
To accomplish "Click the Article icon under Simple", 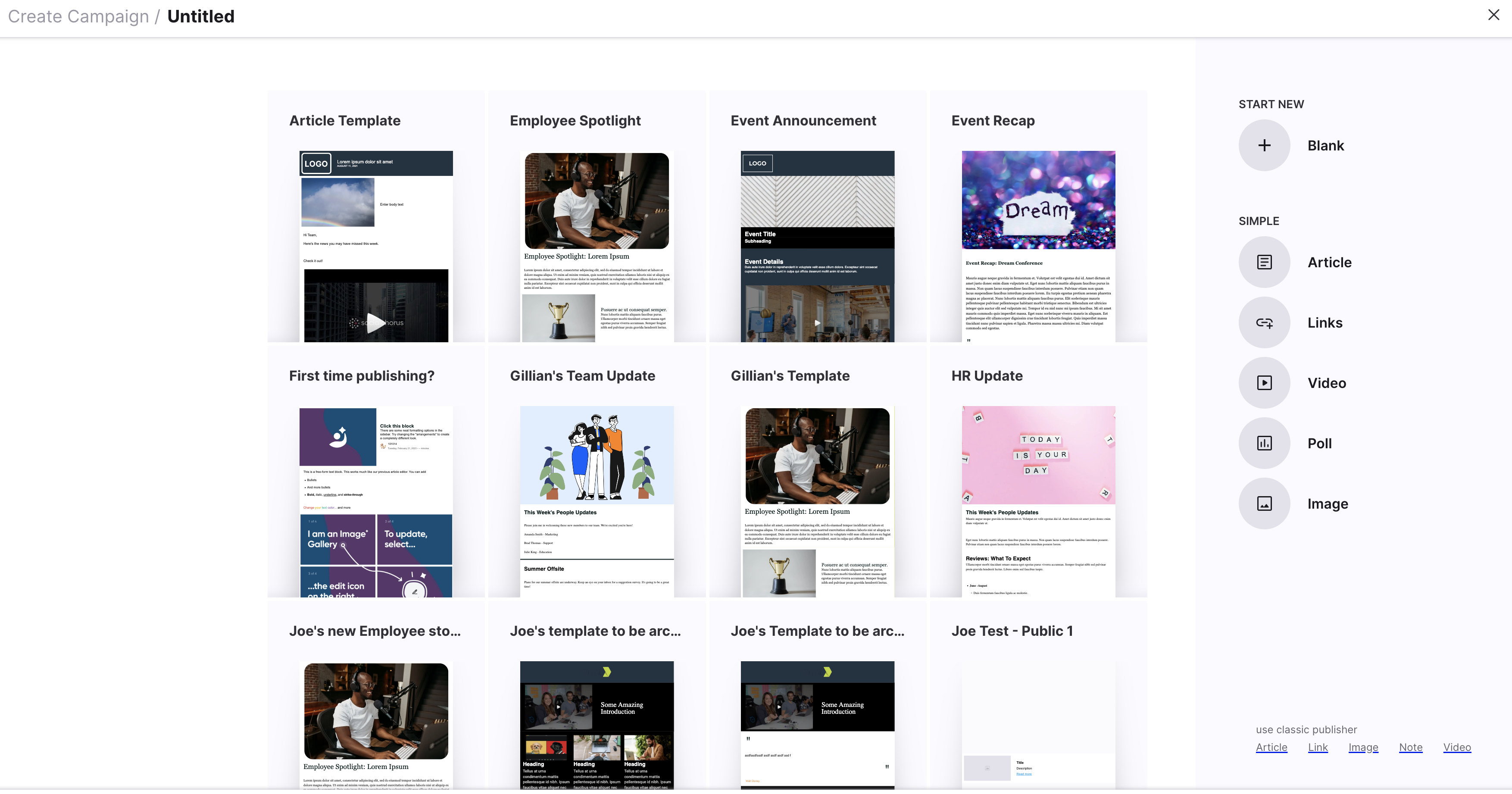I will (1264, 262).
